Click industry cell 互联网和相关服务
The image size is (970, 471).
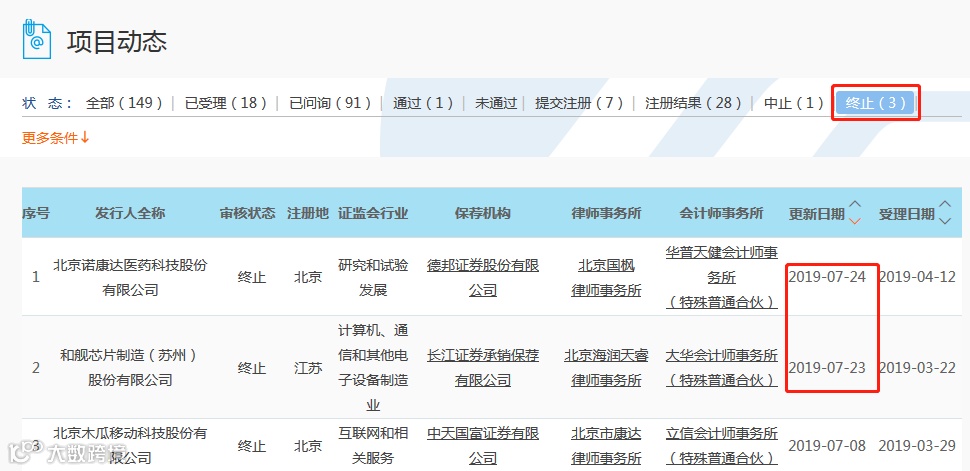[373, 446]
